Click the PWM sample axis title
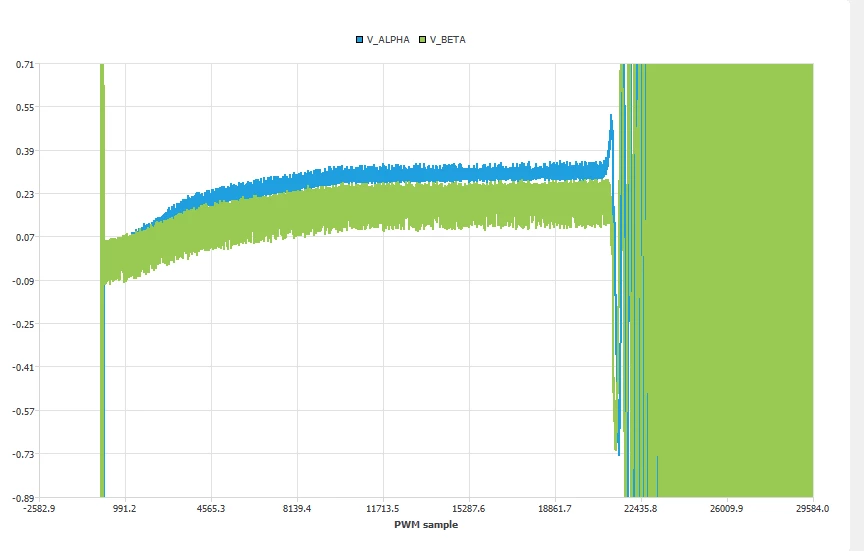 pos(426,525)
